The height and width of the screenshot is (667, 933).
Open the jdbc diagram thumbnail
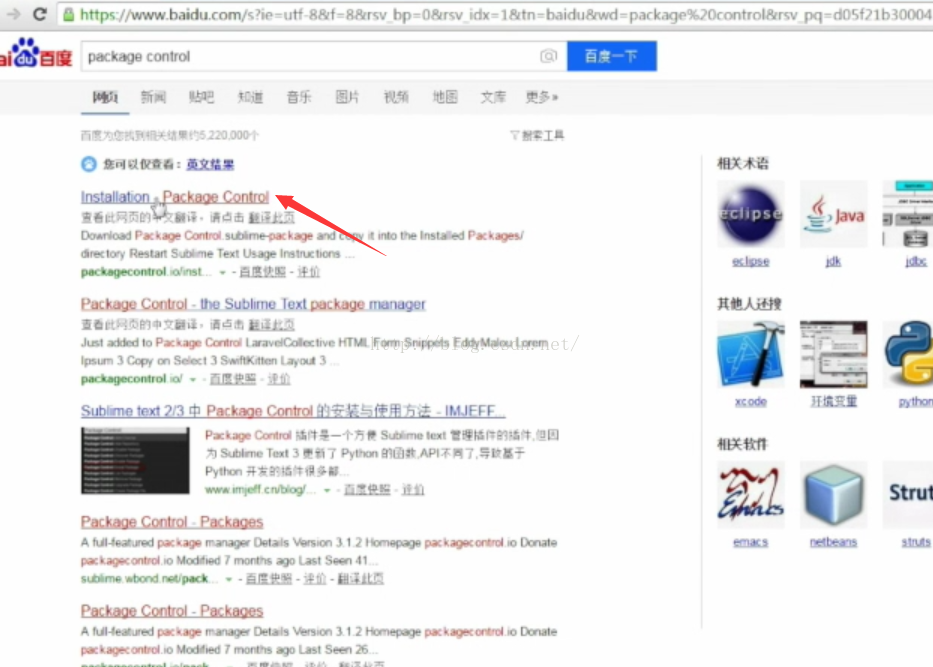click(x=907, y=214)
